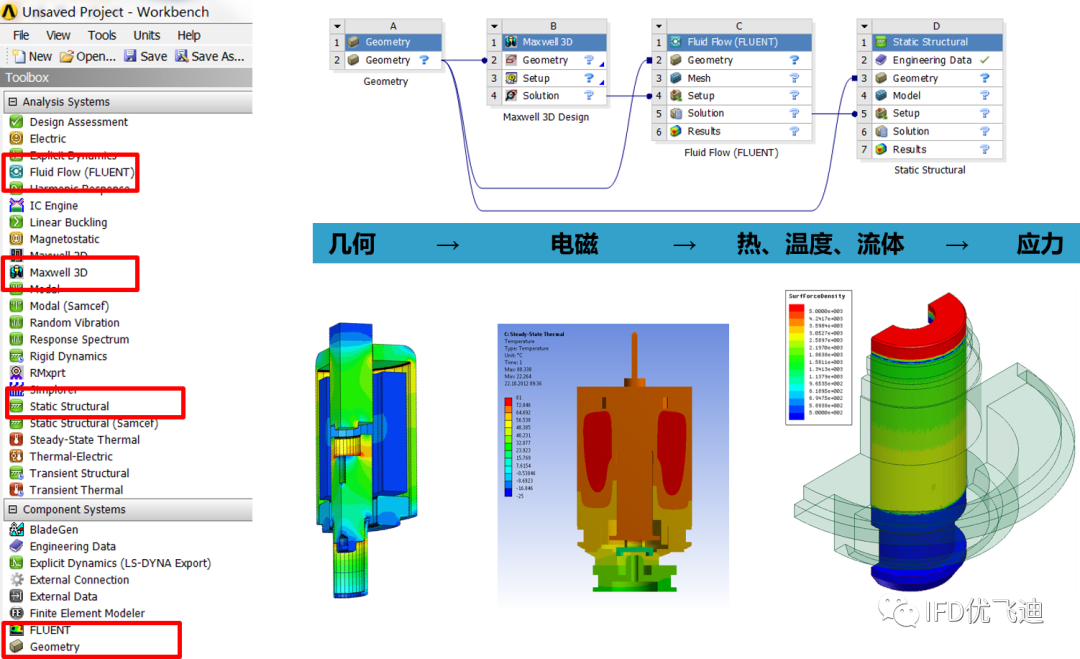Screen dimensions: 1080x659
Task: Open dropdown arrow of system C
Action: tap(658, 26)
